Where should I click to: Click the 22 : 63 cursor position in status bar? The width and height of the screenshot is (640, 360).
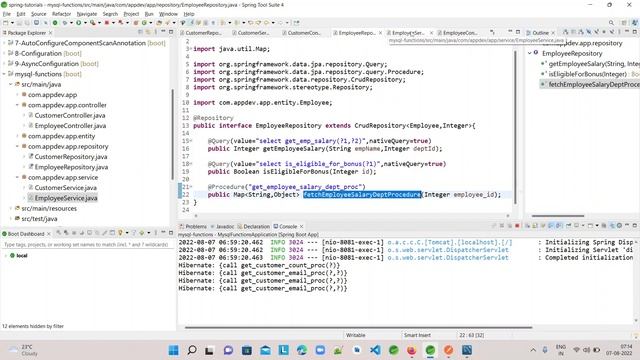(471, 335)
